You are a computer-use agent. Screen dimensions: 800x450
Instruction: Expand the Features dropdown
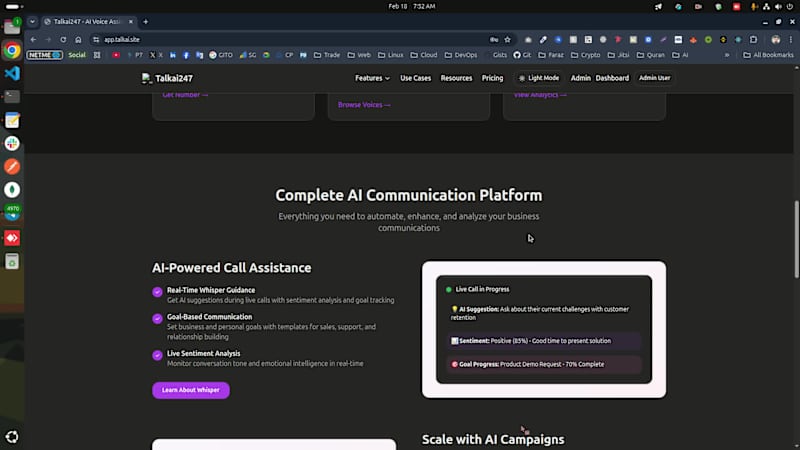point(372,78)
